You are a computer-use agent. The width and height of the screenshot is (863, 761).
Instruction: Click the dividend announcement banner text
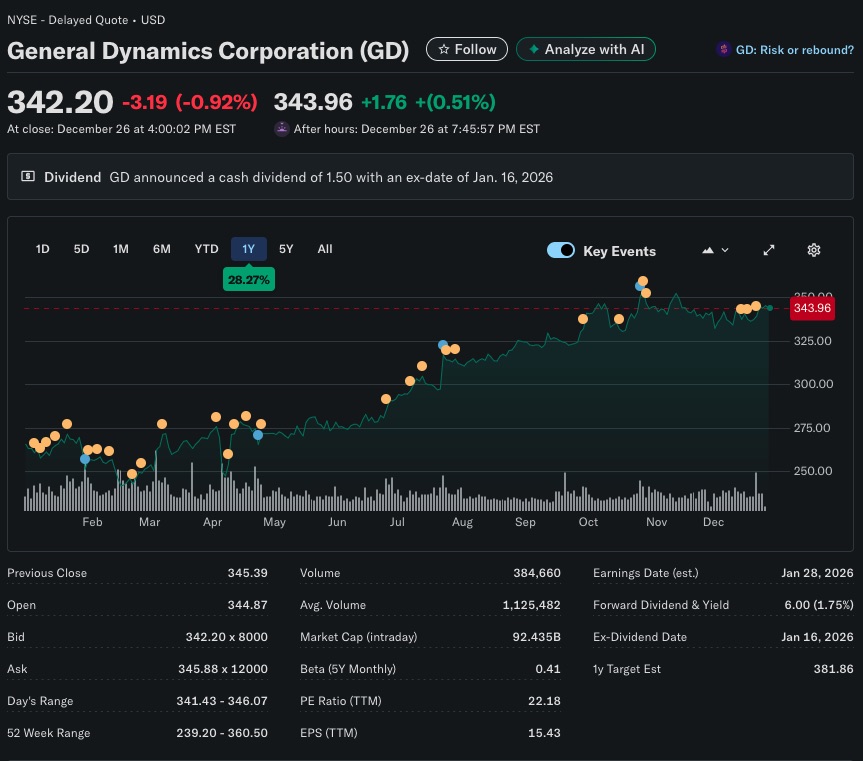(x=331, y=177)
